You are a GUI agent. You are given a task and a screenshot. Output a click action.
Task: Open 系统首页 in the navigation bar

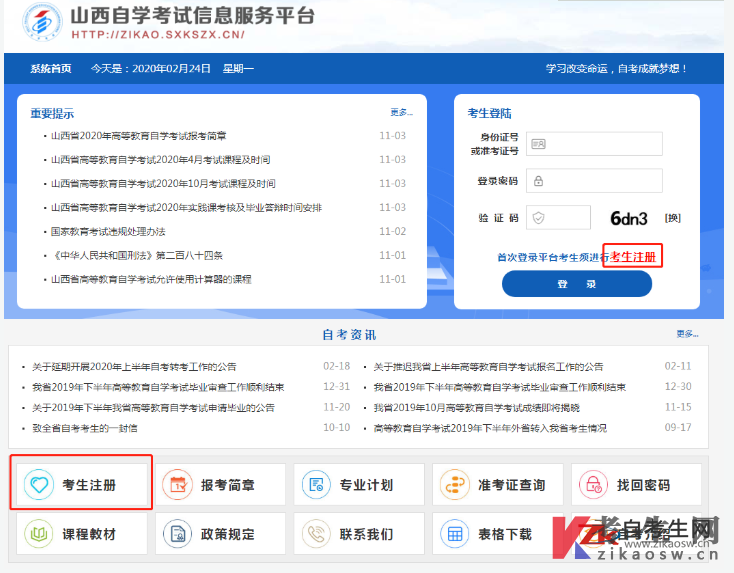[51, 69]
